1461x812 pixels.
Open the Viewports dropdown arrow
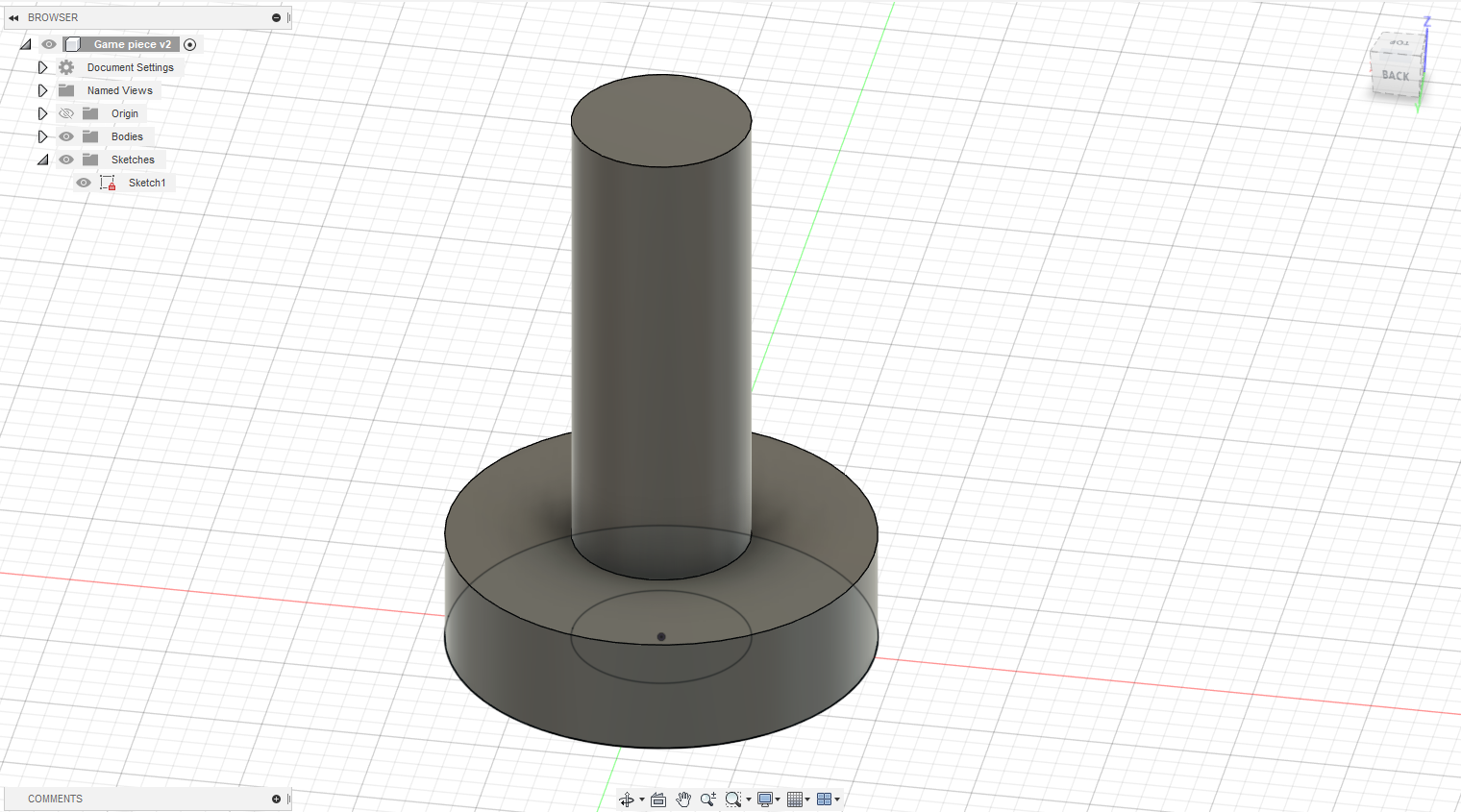[x=837, y=800]
